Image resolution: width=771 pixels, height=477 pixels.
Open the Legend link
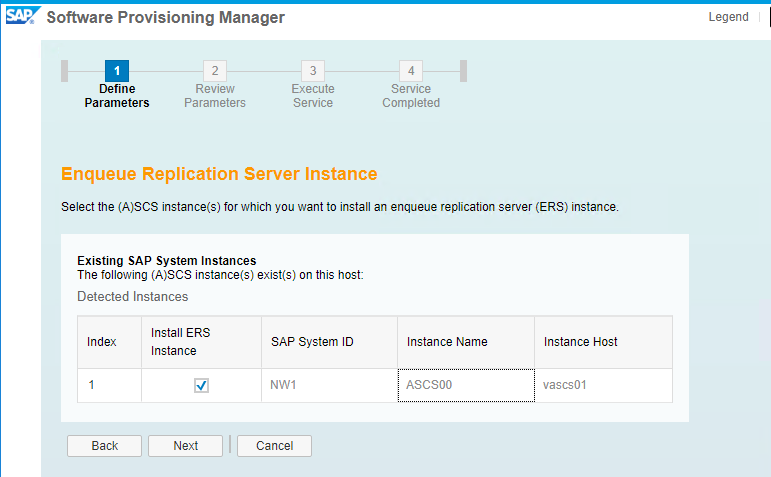[x=728, y=17]
